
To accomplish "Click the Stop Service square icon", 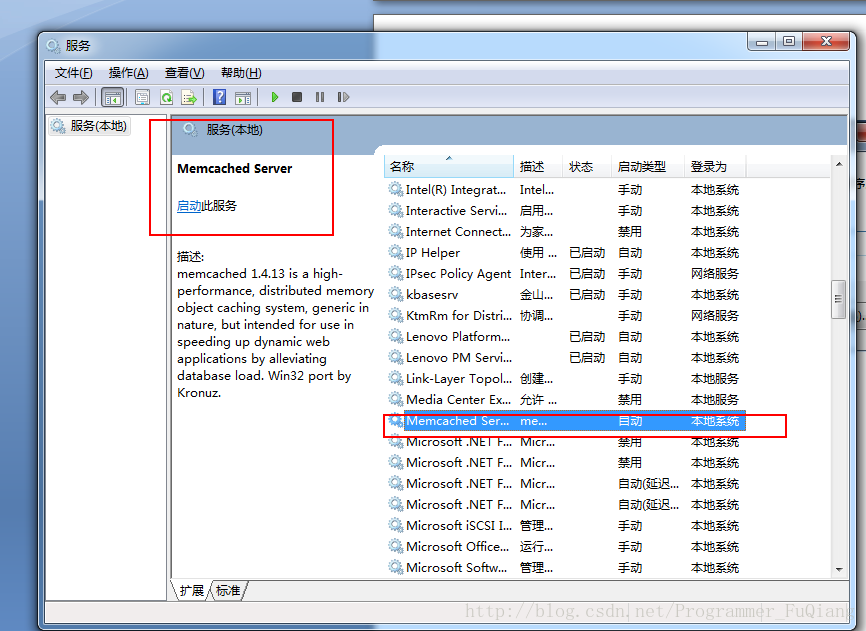I will (x=297, y=97).
